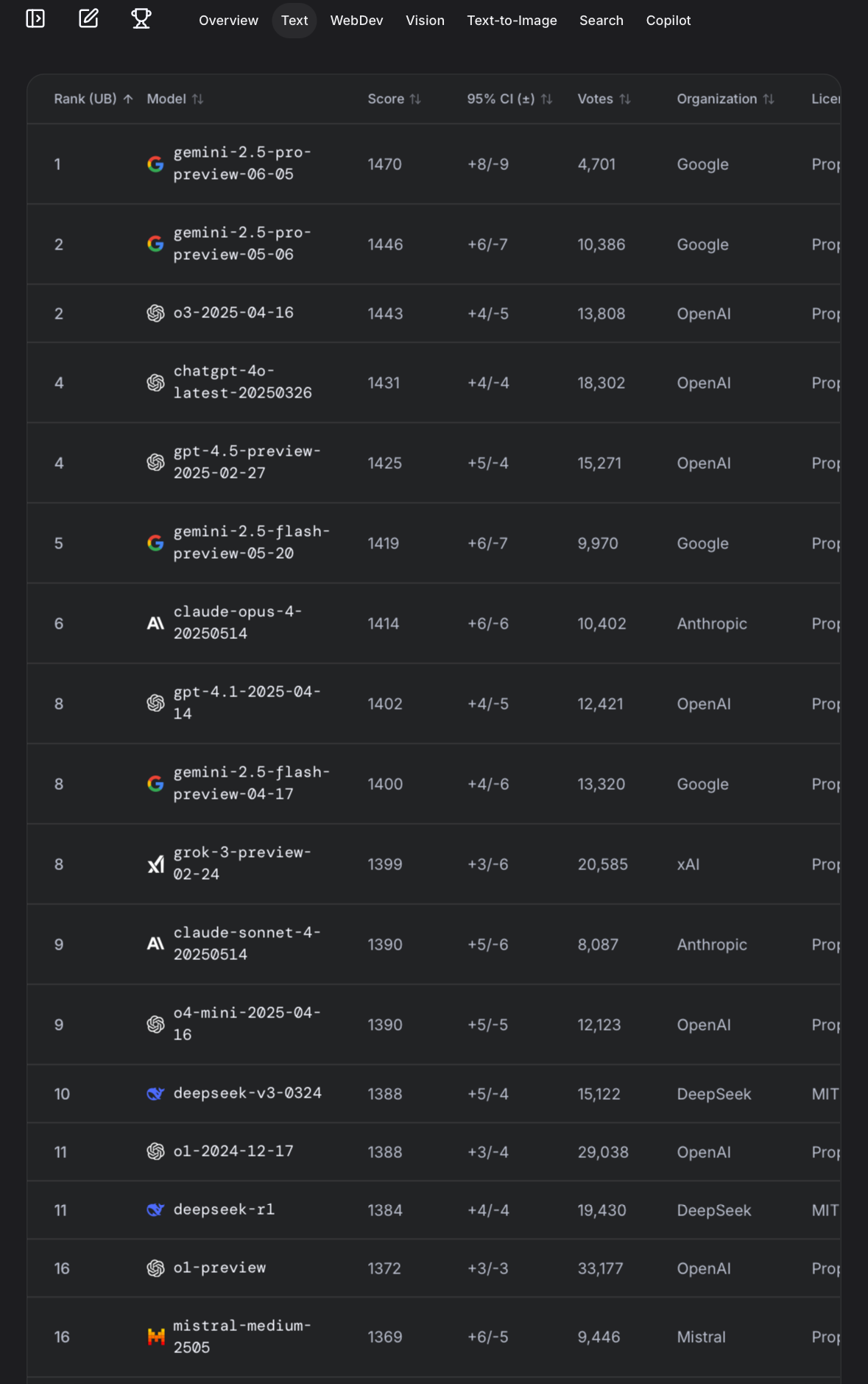
Task: Switch to the Vision tab
Action: coord(425,21)
